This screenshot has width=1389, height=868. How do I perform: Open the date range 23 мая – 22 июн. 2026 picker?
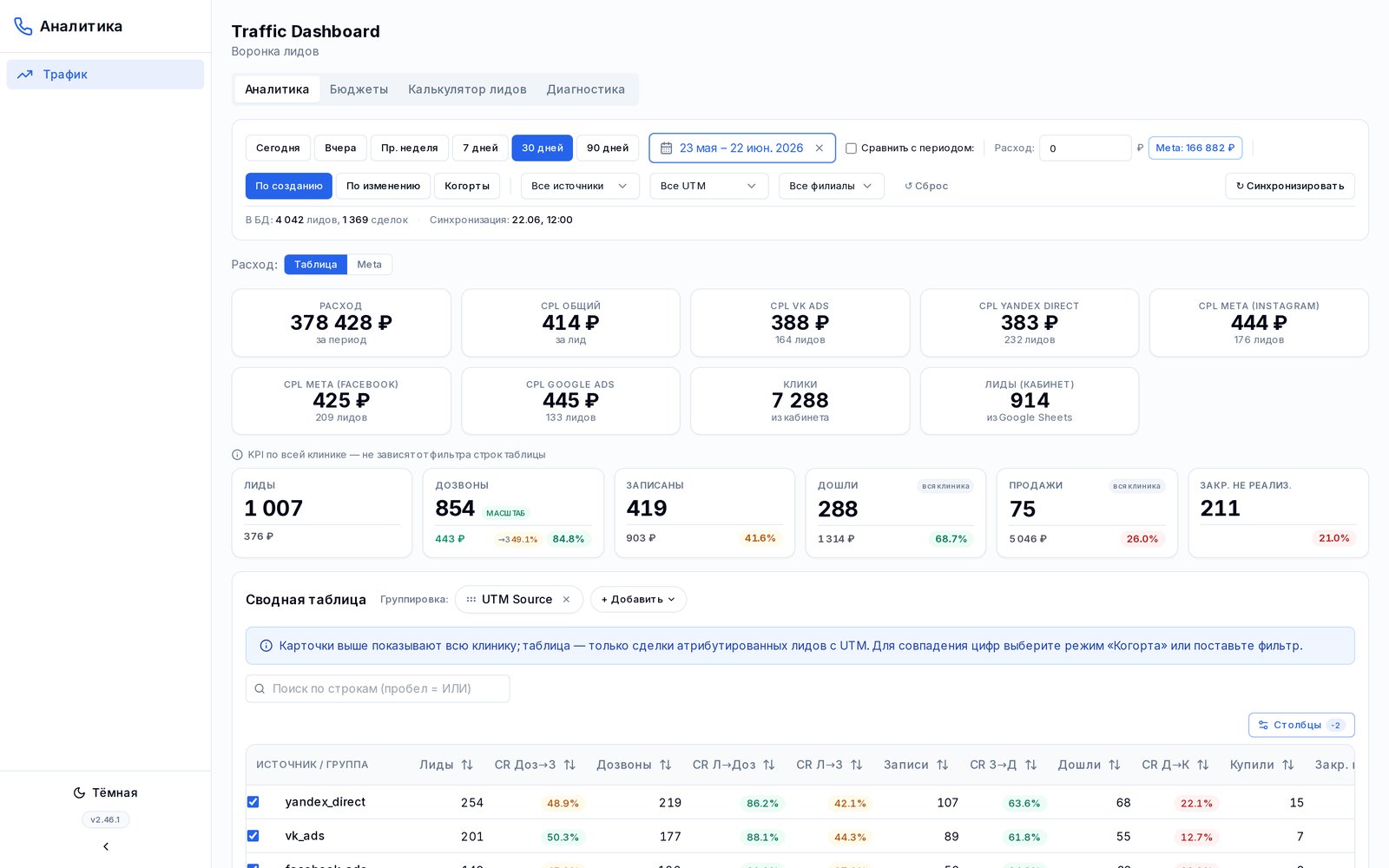click(x=742, y=148)
